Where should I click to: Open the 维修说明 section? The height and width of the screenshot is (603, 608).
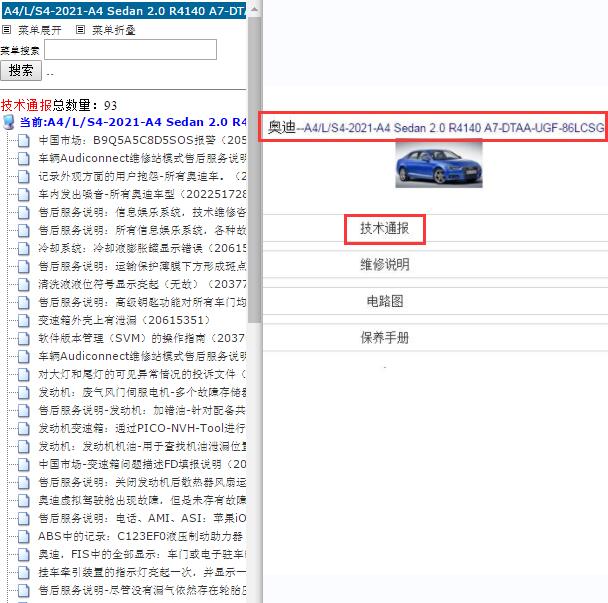[385, 264]
